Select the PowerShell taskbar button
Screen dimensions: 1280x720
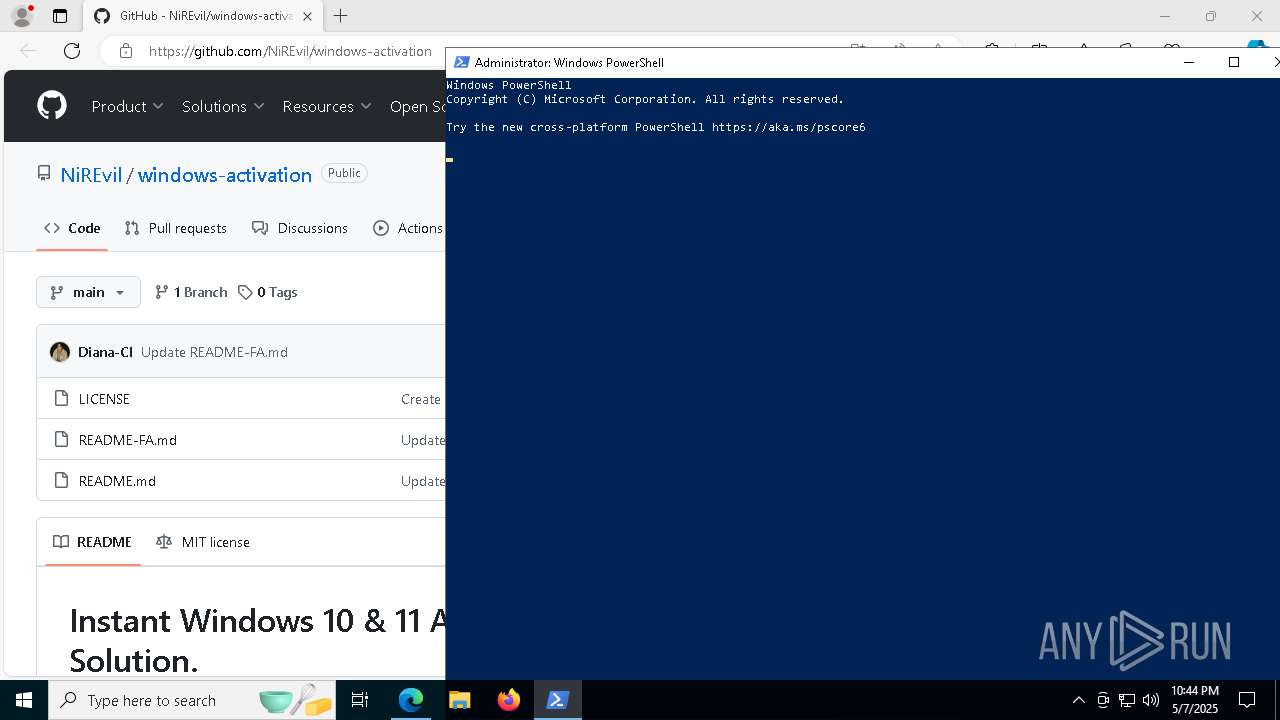tap(557, 700)
